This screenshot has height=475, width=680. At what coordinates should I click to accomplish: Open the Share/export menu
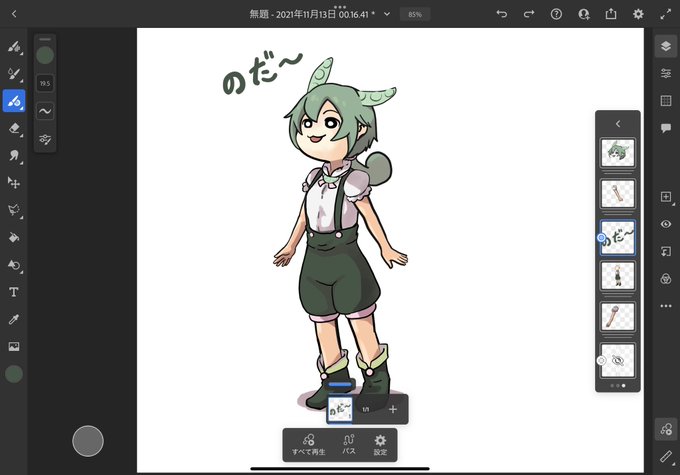click(611, 14)
